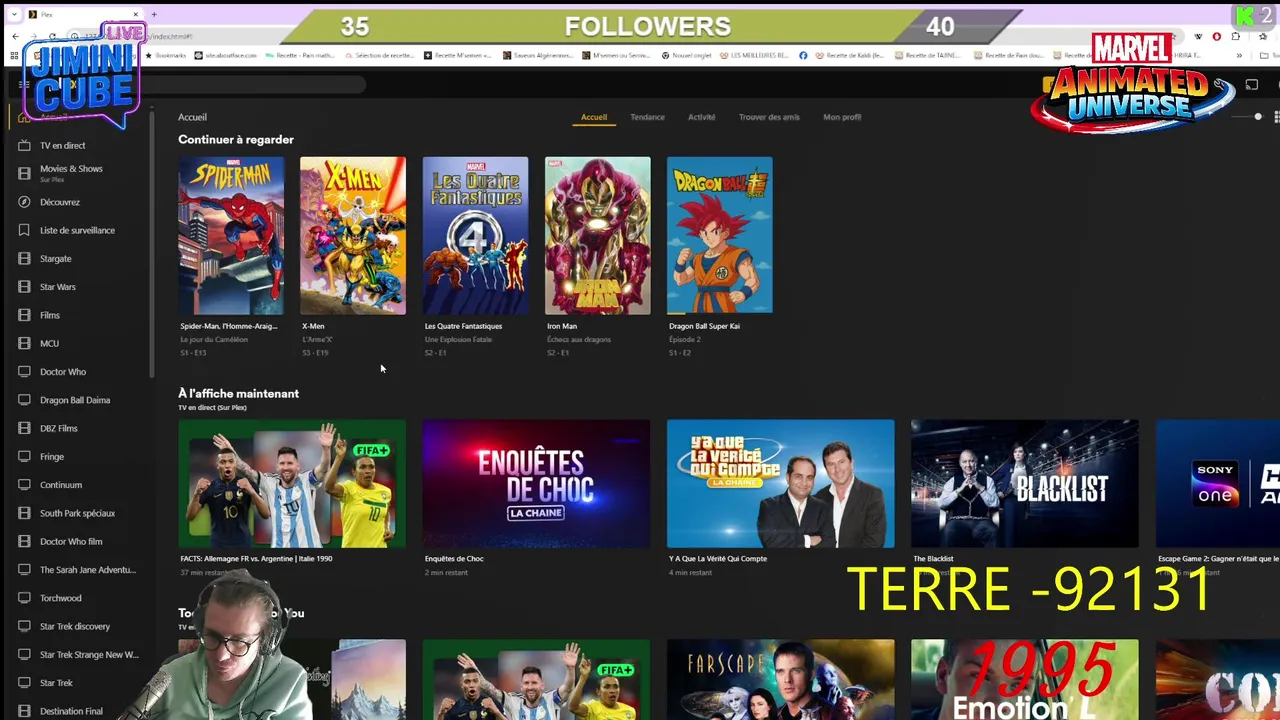Viewport: 1280px width, 720px height.
Task: Resume the X-Men poster
Action: [x=353, y=235]
